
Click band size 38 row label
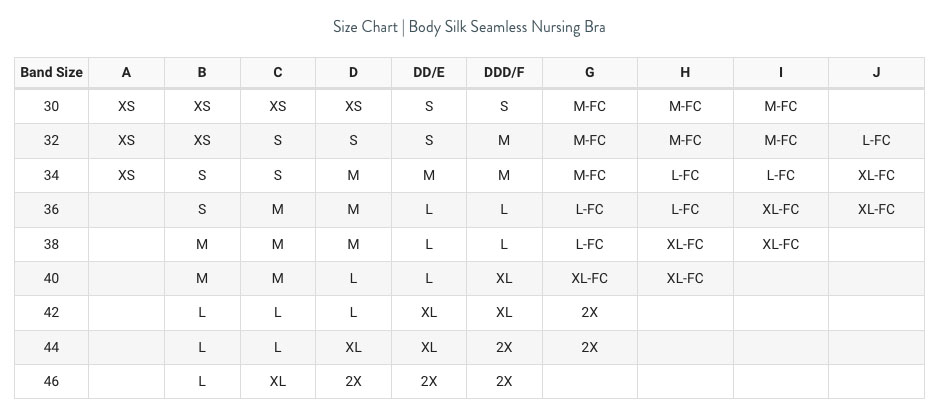[x=51, y=244]
